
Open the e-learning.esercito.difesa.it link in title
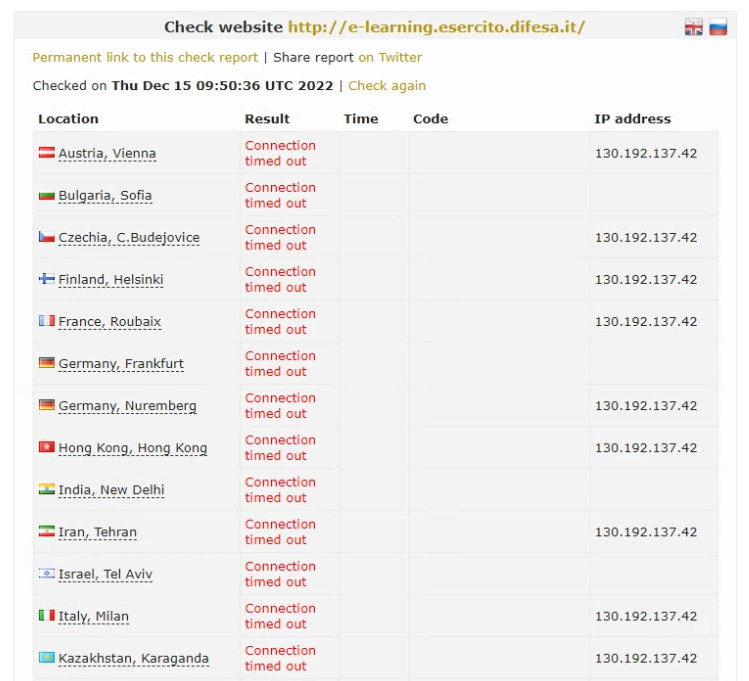coord(436,27)
